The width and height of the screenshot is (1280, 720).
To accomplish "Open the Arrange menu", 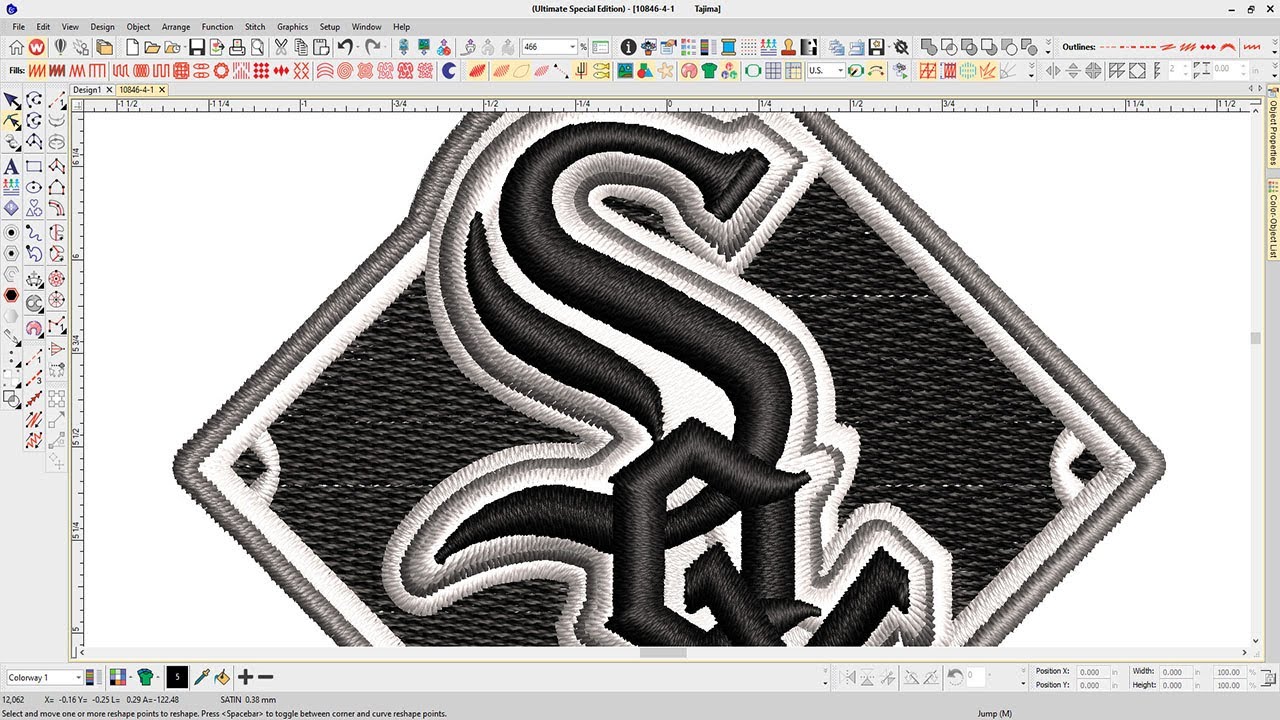I will pyautogui.click(x=176, y=27).
